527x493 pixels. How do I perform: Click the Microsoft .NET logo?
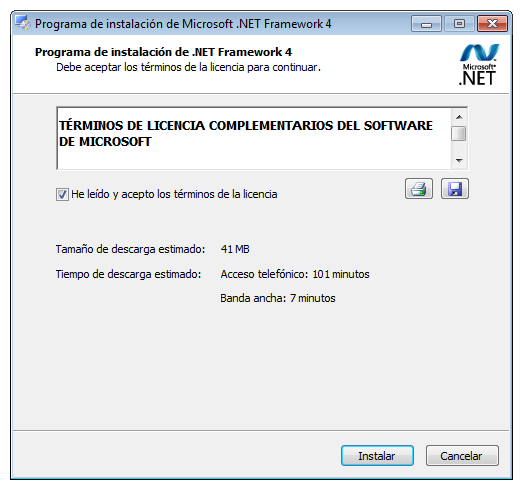coord(479,64)
